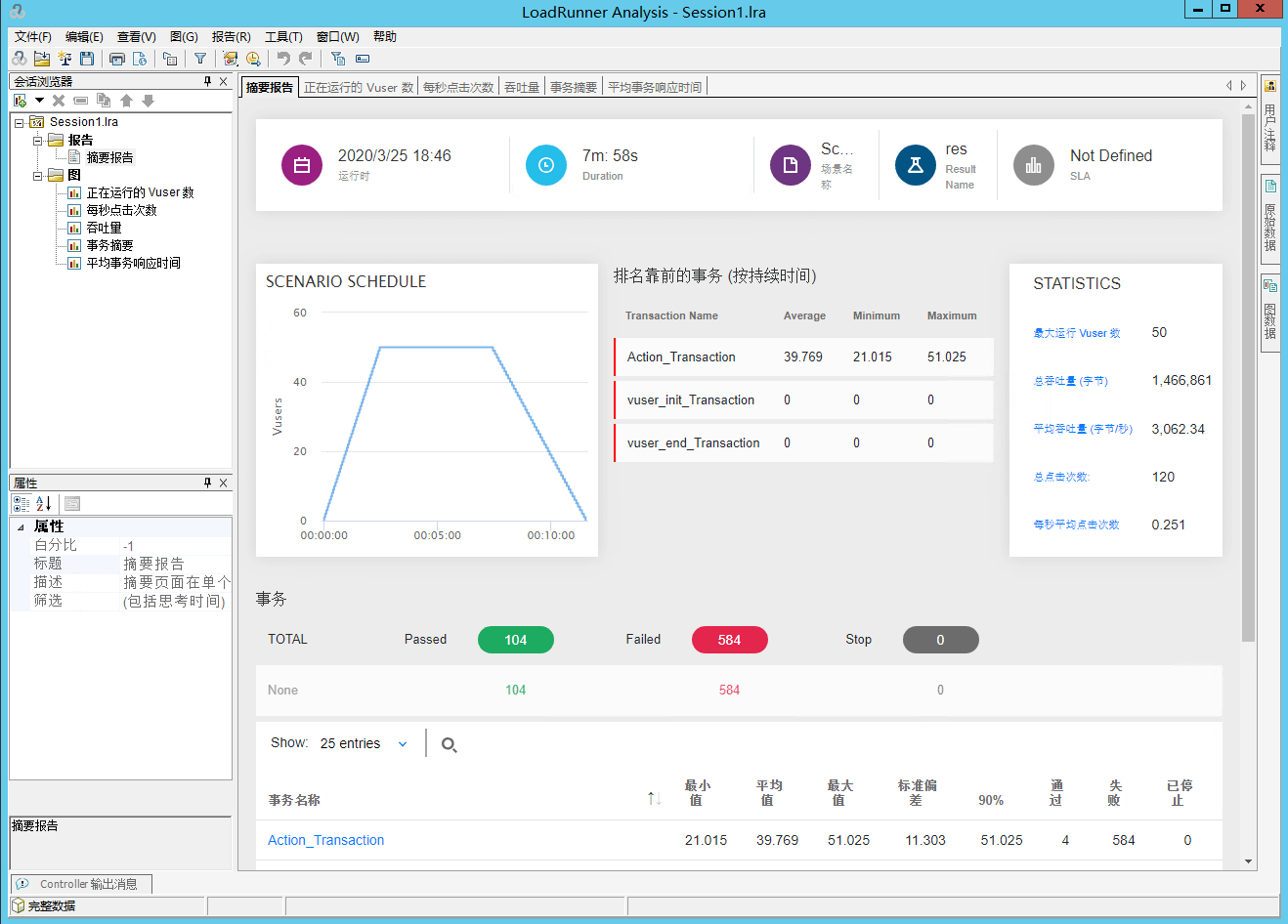Click the 最大运行 Vuser 数 statistics link

pos(1077,333)
